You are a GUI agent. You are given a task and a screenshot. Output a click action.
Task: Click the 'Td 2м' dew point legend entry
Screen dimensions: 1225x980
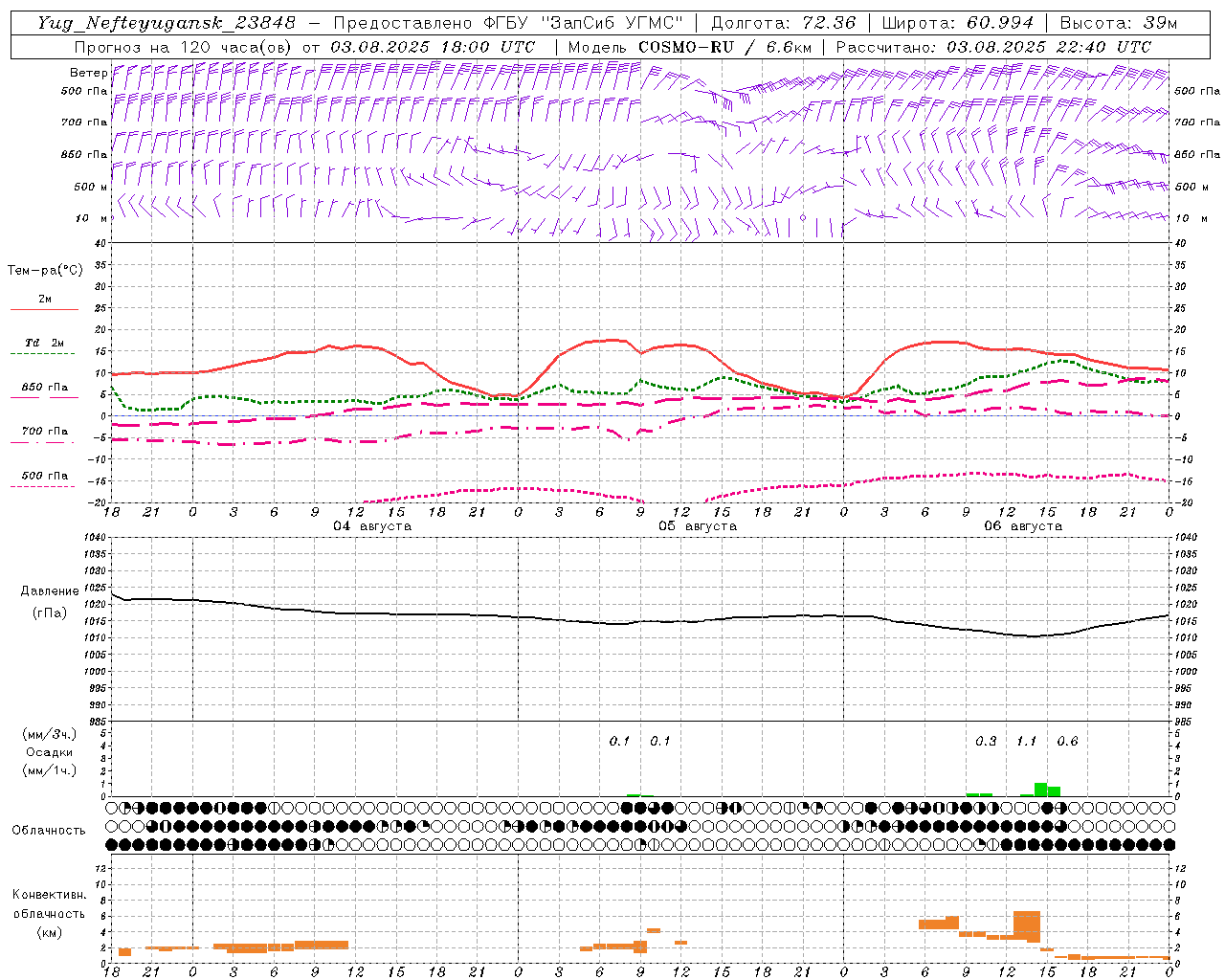point(45,343)
